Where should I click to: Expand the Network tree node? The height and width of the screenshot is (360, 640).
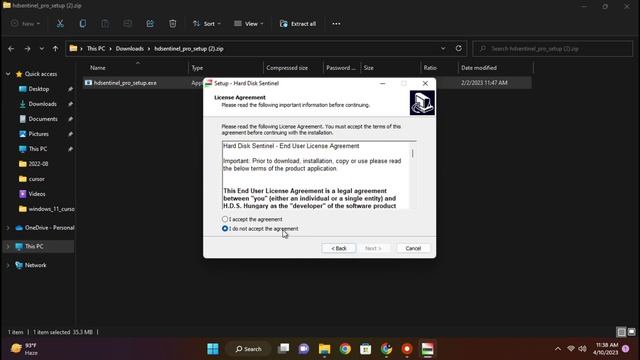pos(7,265)
